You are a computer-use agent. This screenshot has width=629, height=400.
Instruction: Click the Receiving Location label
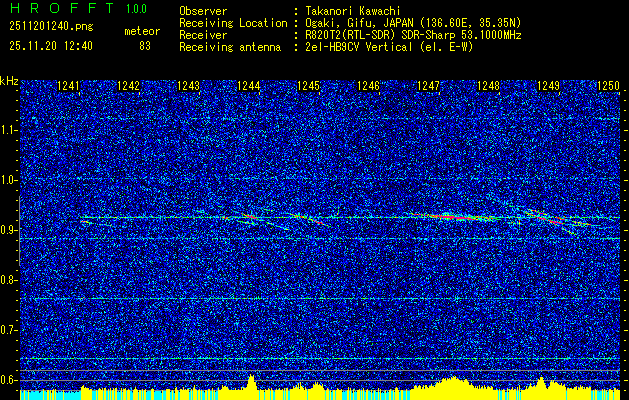[x=233, y=23]
